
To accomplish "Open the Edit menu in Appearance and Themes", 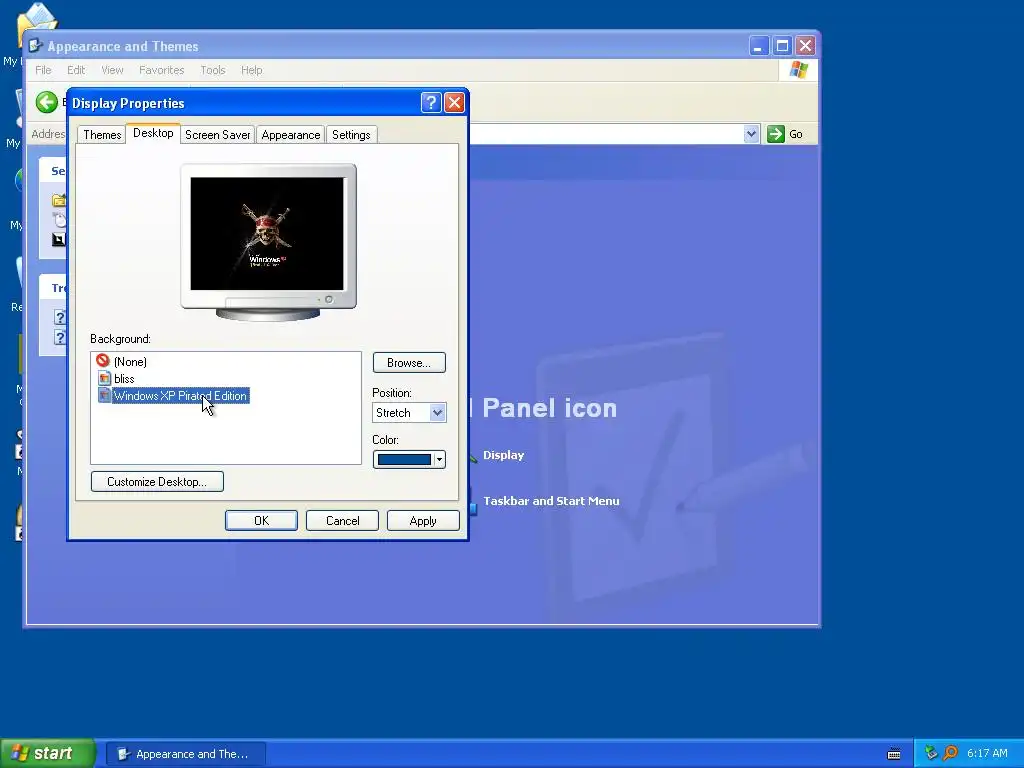I will 76,70.
